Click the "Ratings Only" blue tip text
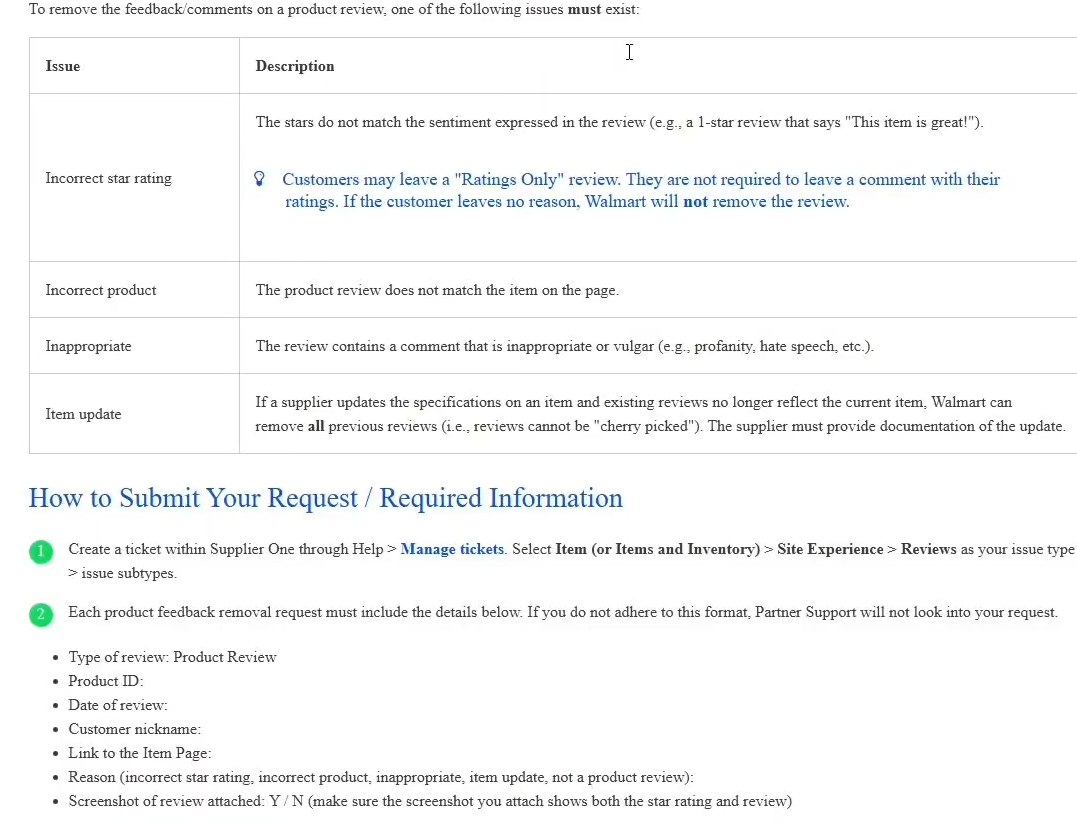Screen dimensions: 1077x822 click(x=640, y=190)
